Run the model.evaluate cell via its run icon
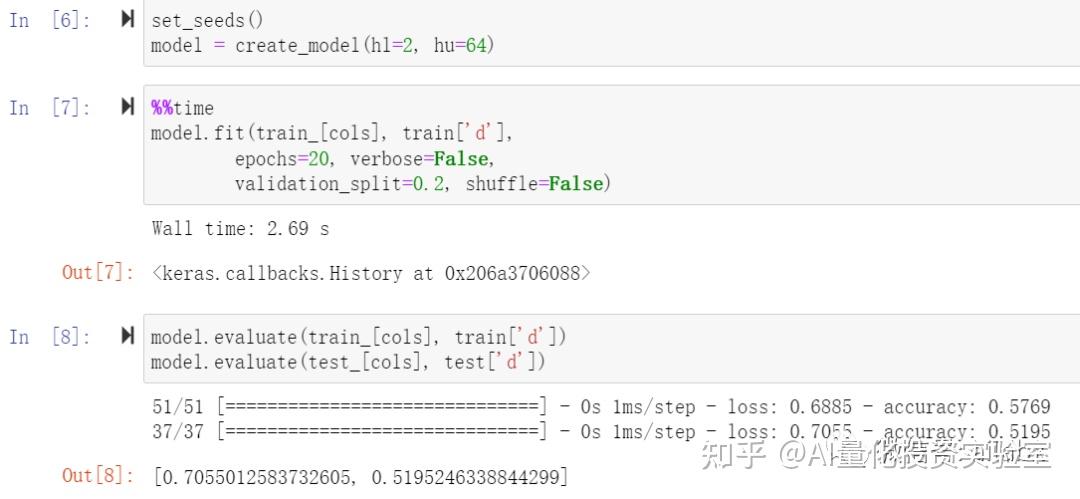 128,336
